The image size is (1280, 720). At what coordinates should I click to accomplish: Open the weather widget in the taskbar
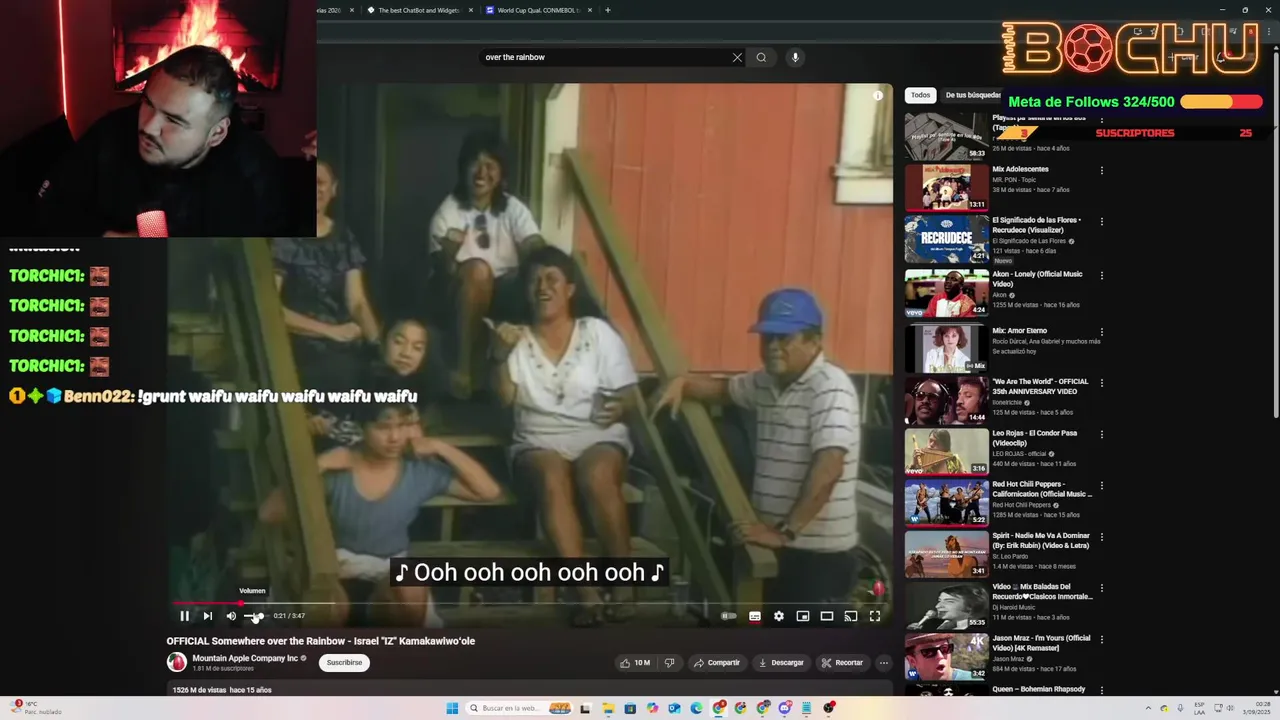[x=36, y=708]
